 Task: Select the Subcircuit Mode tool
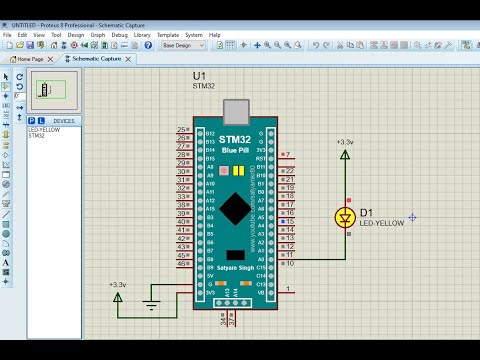point(6,134)
